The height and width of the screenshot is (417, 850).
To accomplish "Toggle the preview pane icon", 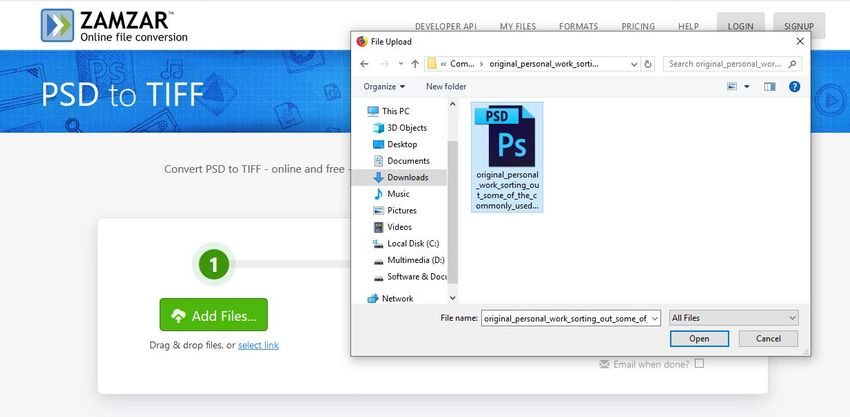I will [x=769, y=87].
